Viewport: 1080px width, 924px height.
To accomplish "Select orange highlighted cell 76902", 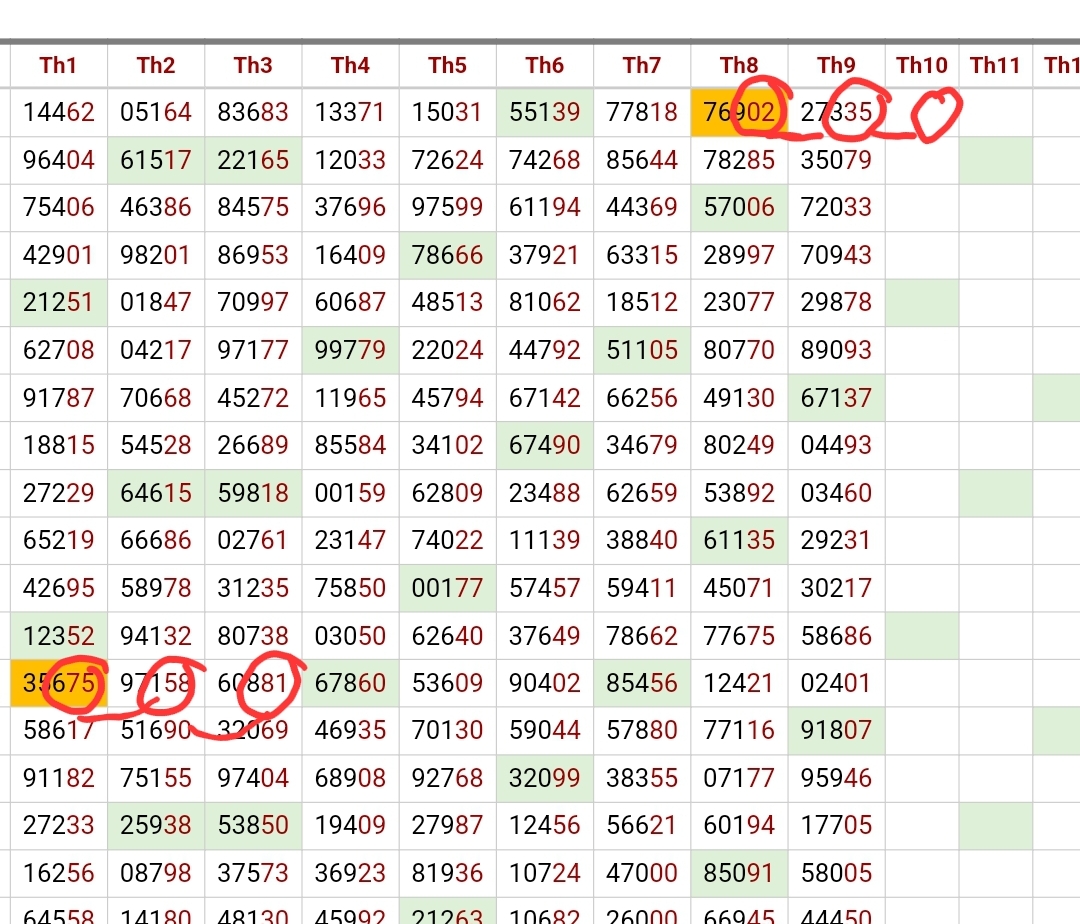I will coord(739,112).
